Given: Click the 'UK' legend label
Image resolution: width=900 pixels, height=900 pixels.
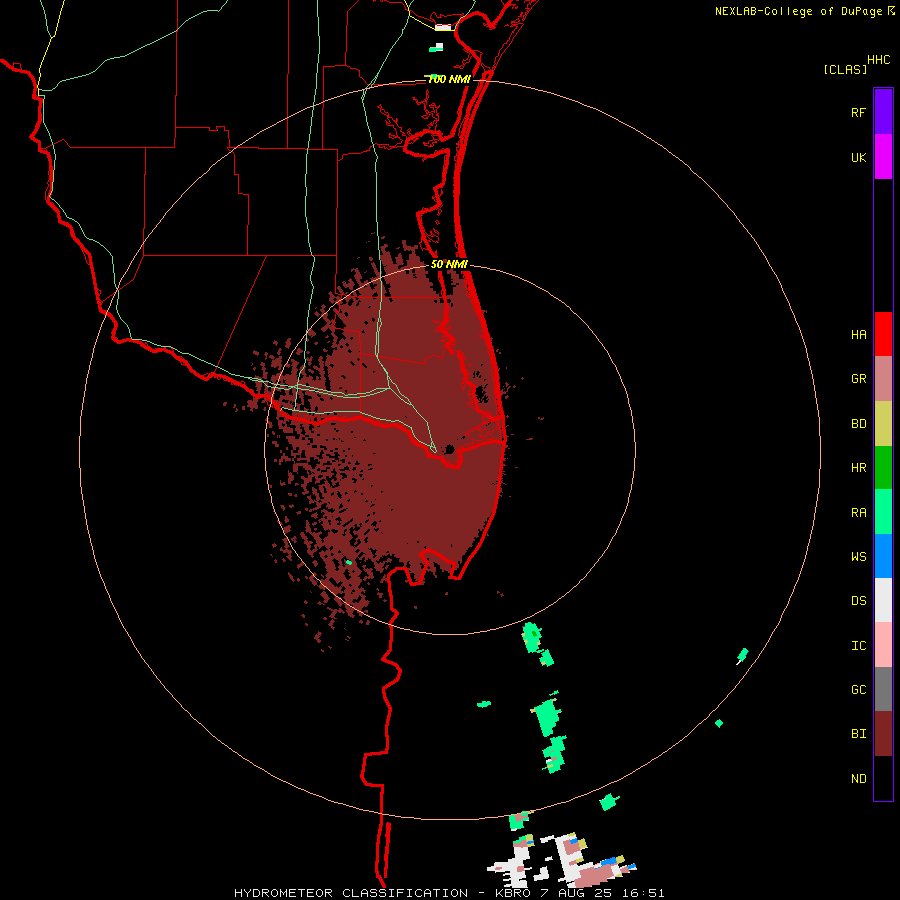Looking at the screenshot, I should (858, 157).
